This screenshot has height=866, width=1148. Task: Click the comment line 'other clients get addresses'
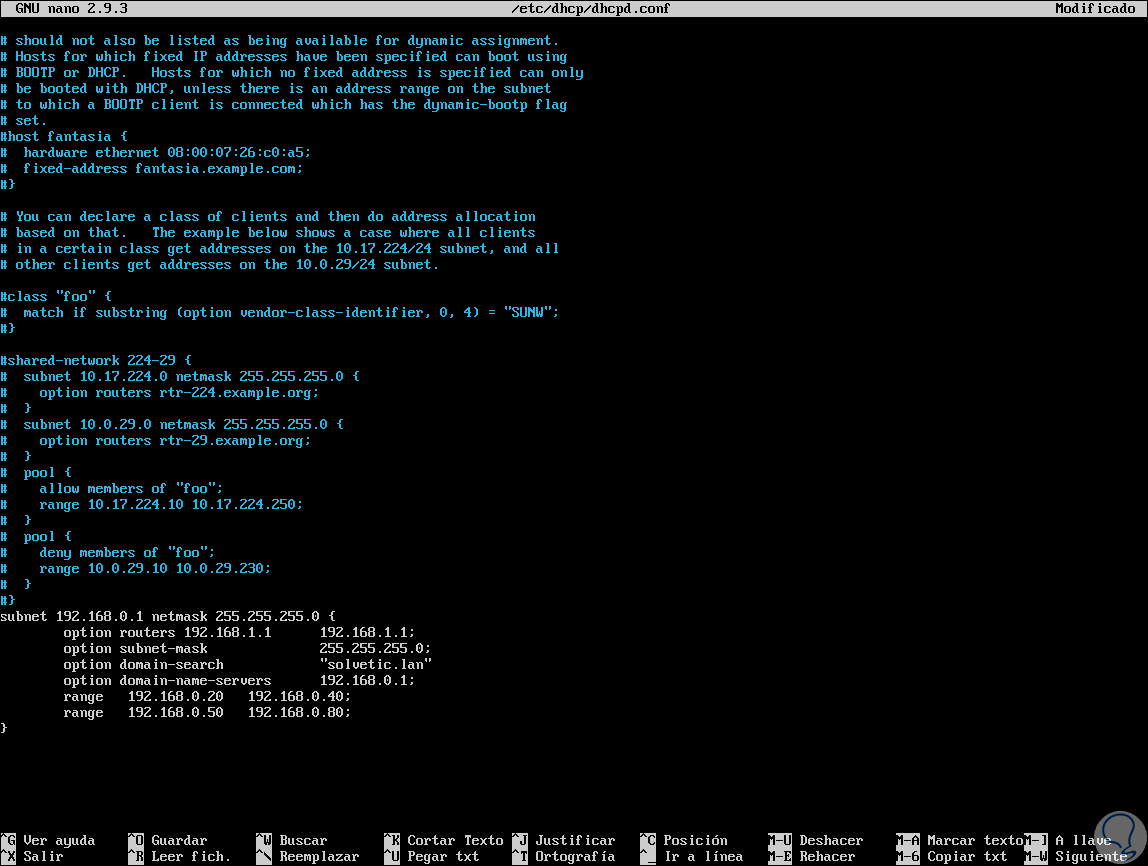click(x=220, y=265)
